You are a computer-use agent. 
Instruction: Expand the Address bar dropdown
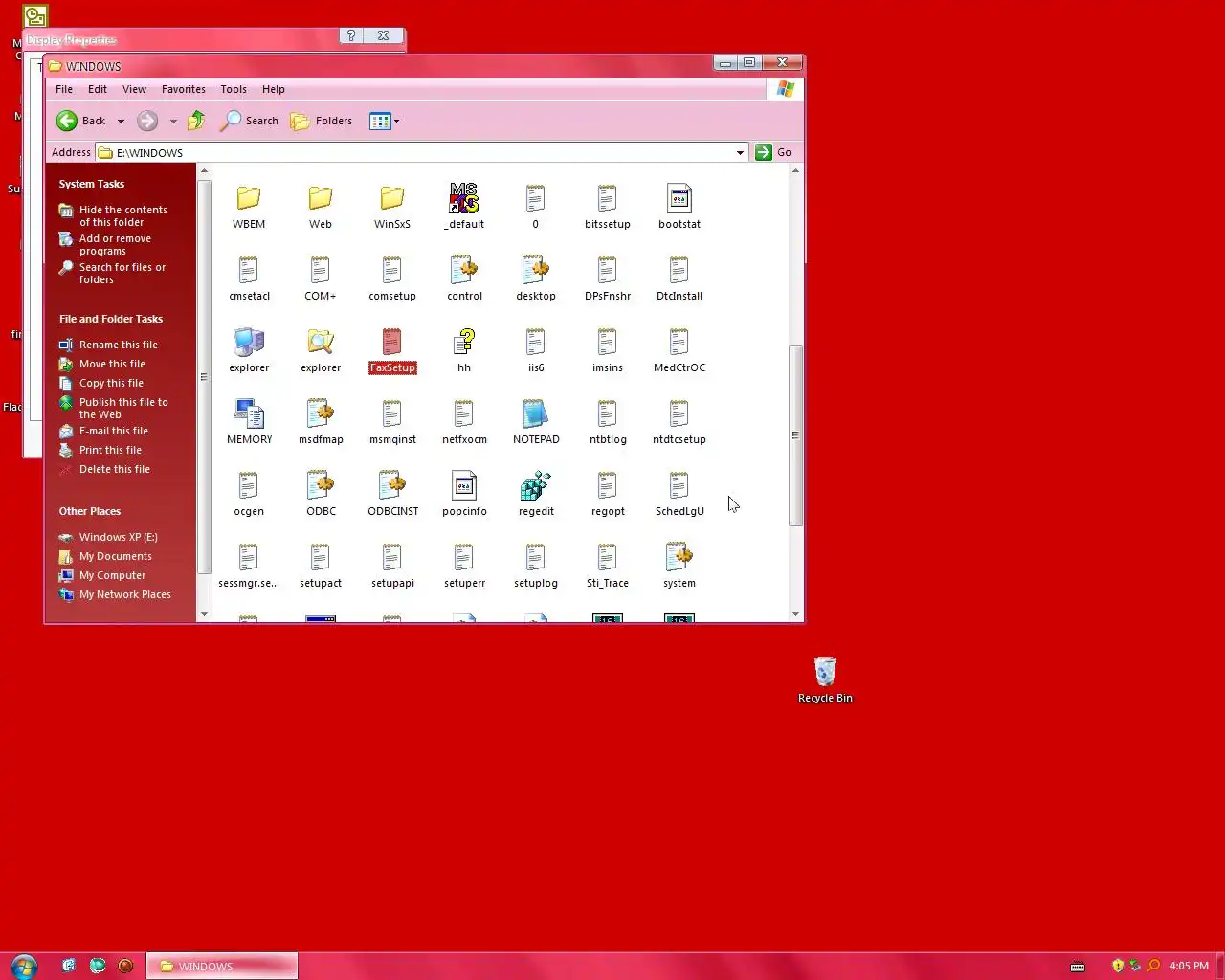click(x=740, y=152)
